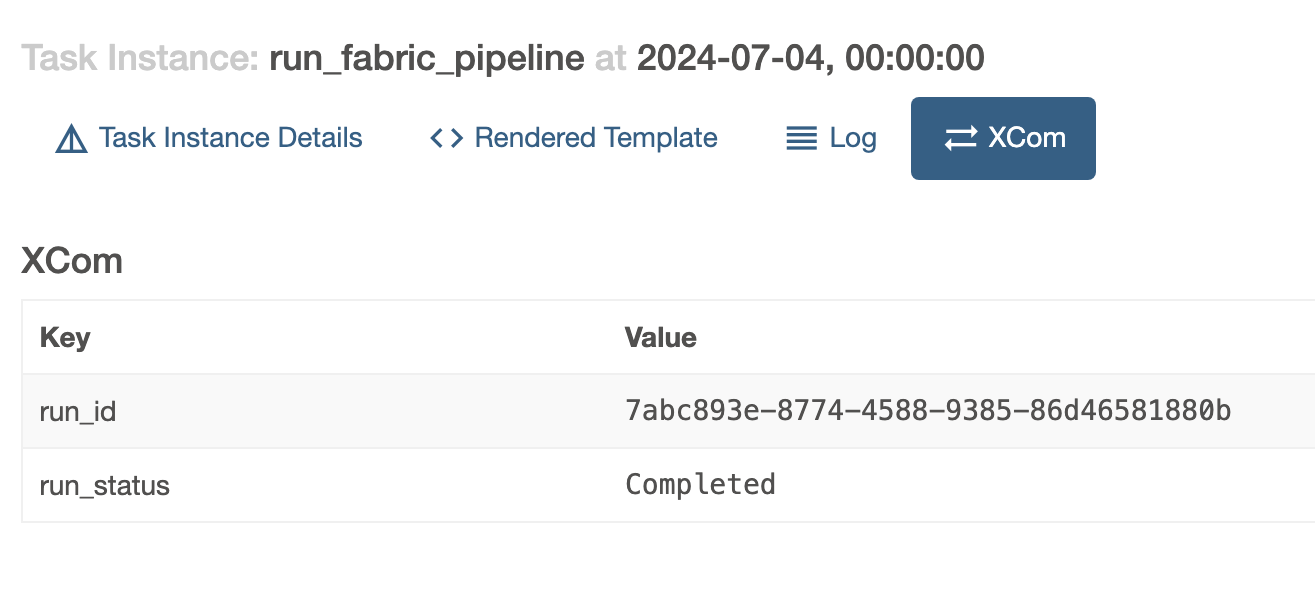1315x616 pixels.
Task: Click the lines icon next to Log
Action: click(x=802, y=138)
